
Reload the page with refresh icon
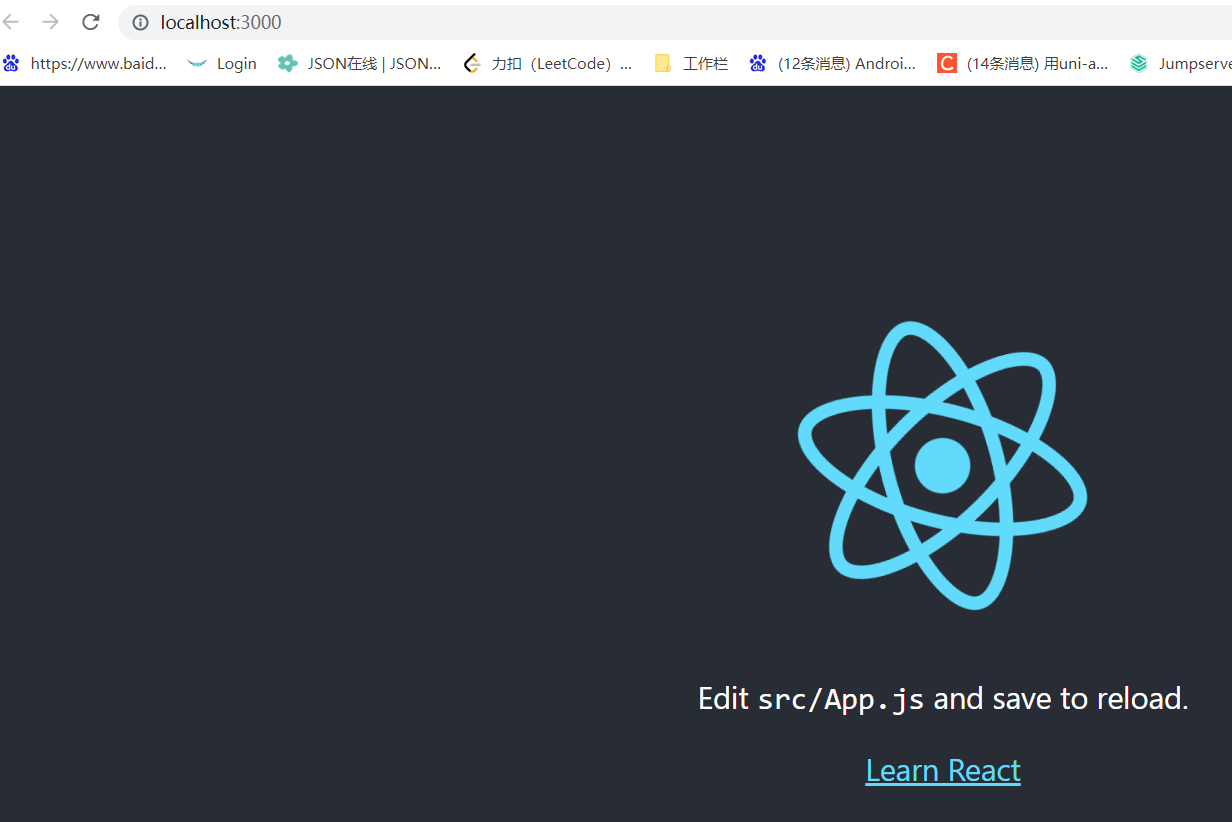point(90,22)
